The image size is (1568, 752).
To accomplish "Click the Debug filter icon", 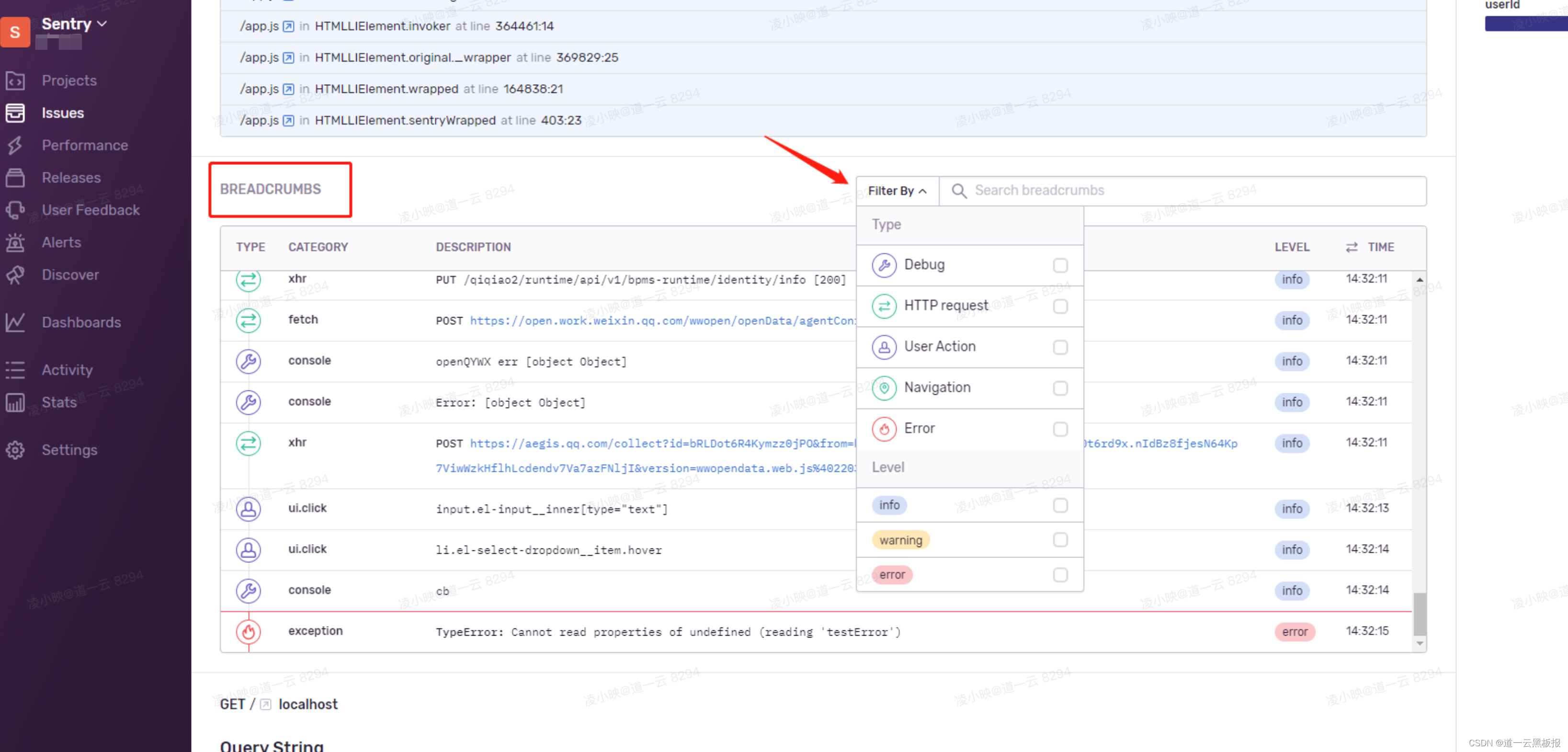I will point(883,264).
